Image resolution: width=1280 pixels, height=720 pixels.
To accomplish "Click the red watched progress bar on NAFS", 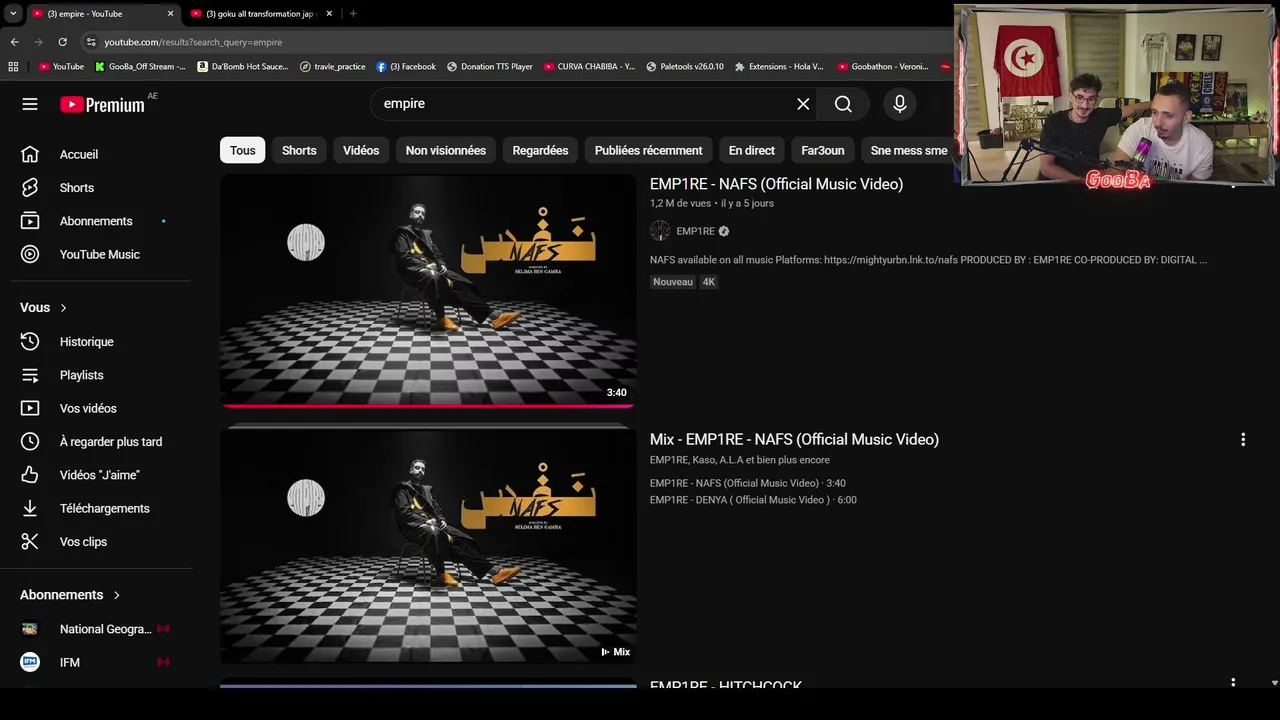I will click(428, 406).
